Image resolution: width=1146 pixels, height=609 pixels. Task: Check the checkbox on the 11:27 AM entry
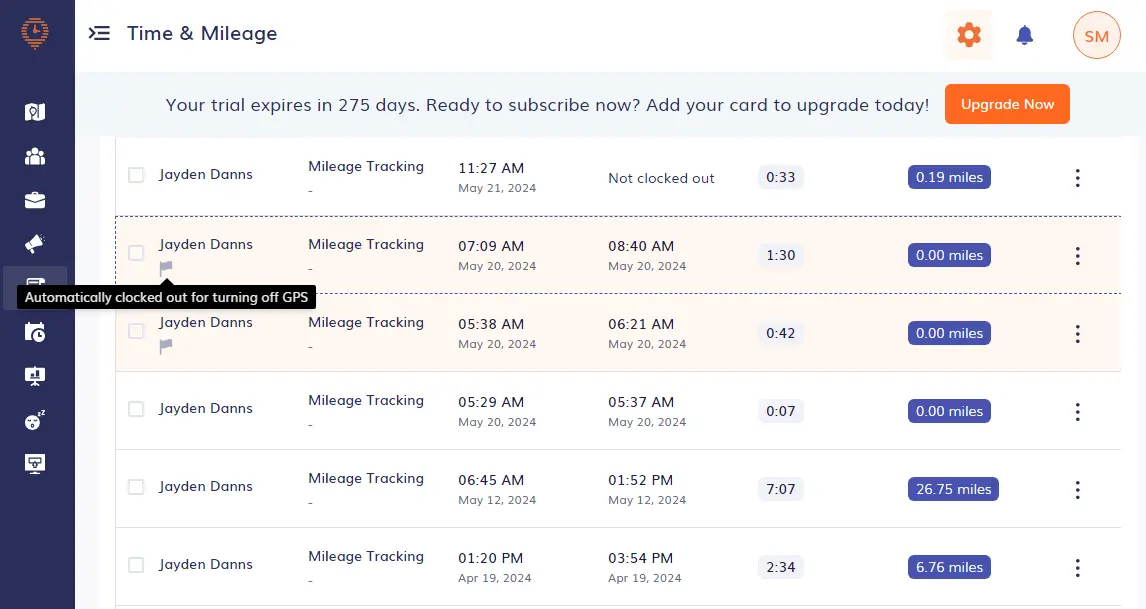[x=136, y=174]
